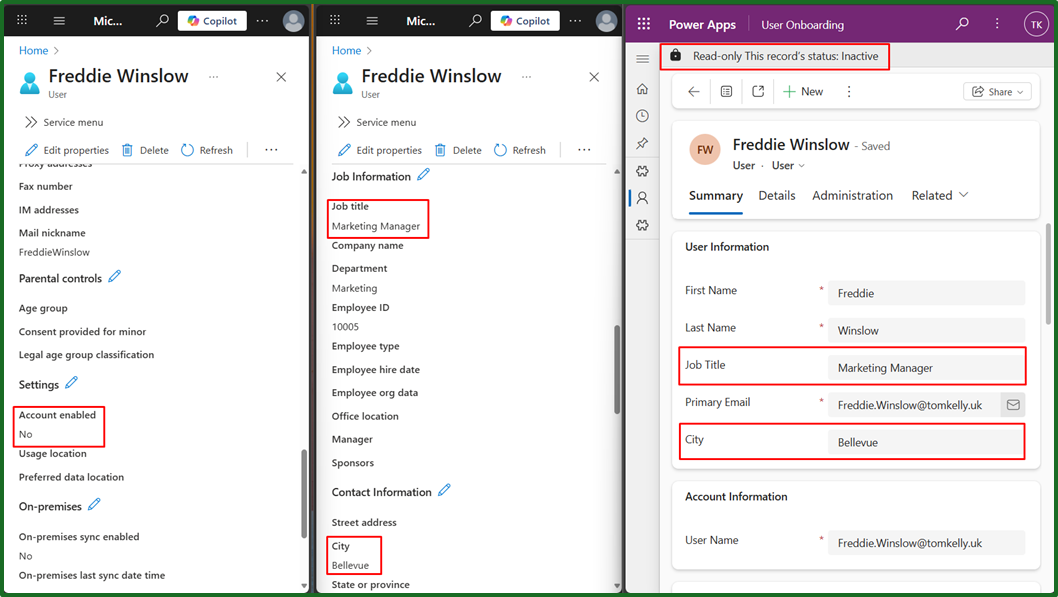The height and width of the screenshot is (597, 1058).
Task: Switch to the Administration tab
Action: pos(852,195)
